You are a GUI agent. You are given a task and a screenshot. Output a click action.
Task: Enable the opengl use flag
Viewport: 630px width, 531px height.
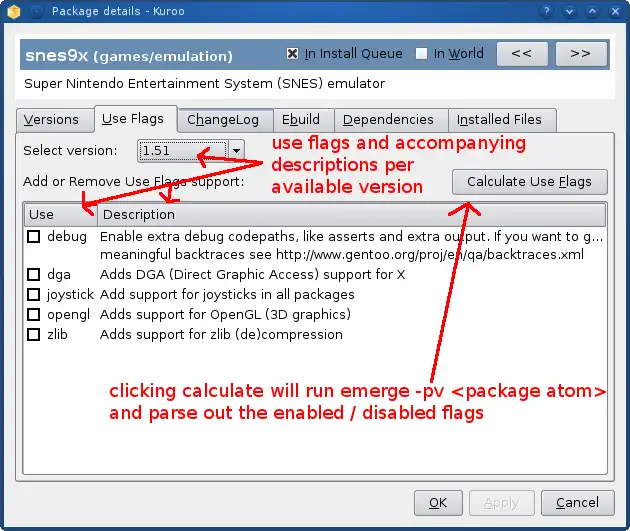click(33, 314)
